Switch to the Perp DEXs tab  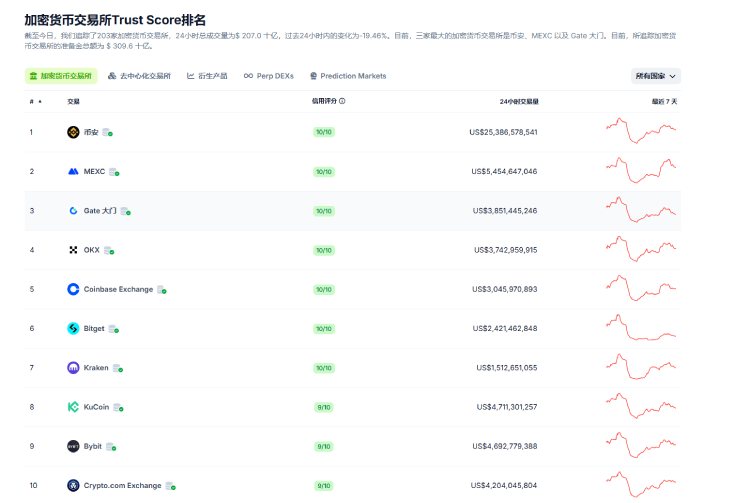click(271, 76)
